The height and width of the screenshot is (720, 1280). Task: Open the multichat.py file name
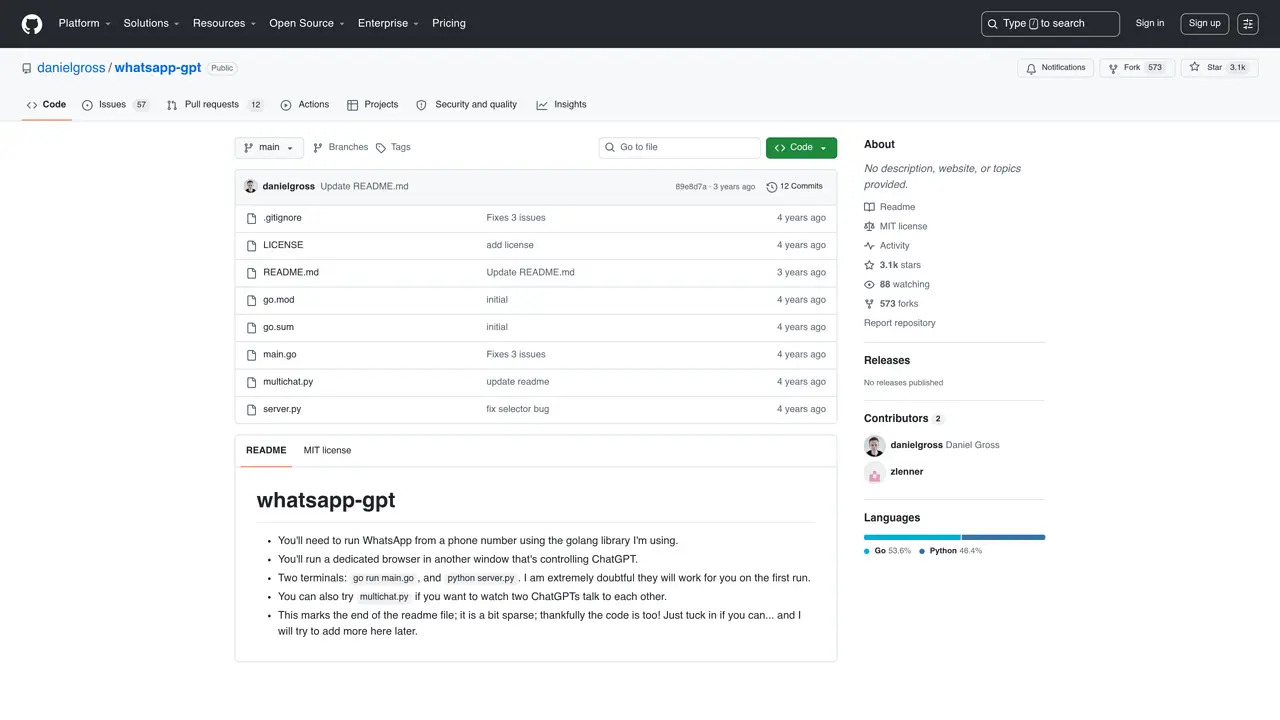288,382
